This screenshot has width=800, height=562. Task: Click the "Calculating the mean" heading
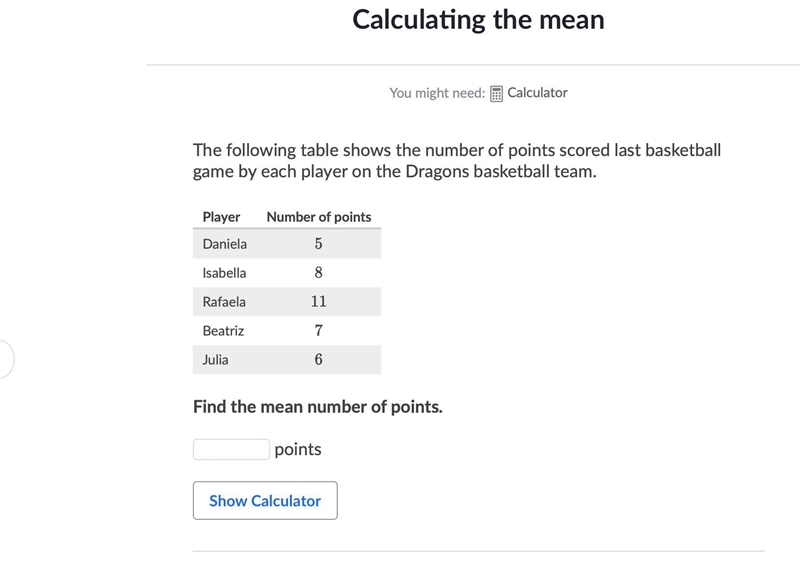coord(478,20)
